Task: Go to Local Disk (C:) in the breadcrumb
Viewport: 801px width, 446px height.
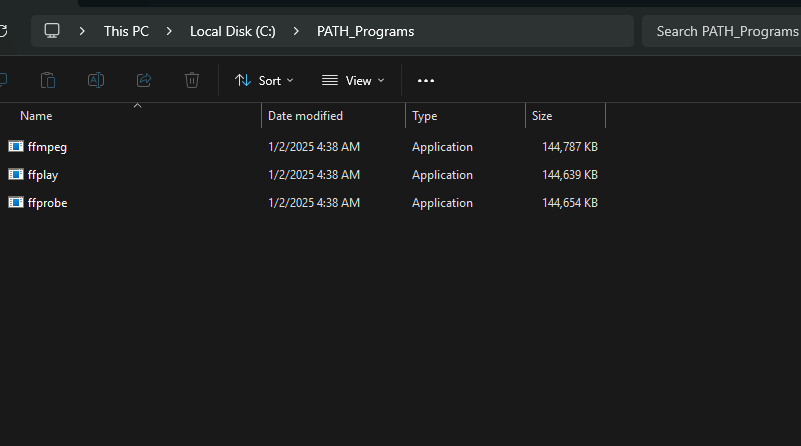Action: coord(232,31)
